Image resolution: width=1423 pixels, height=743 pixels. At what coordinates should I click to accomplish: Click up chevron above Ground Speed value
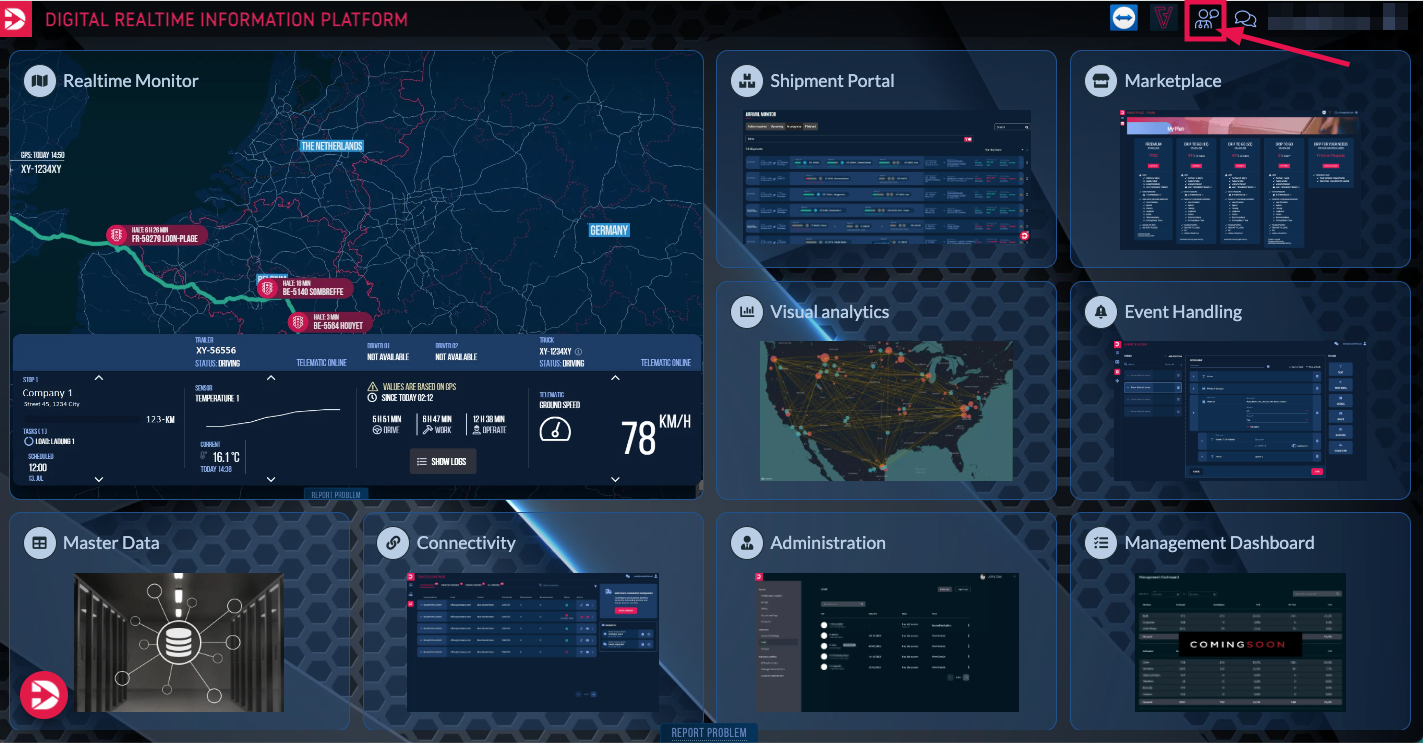pos(613,378)
